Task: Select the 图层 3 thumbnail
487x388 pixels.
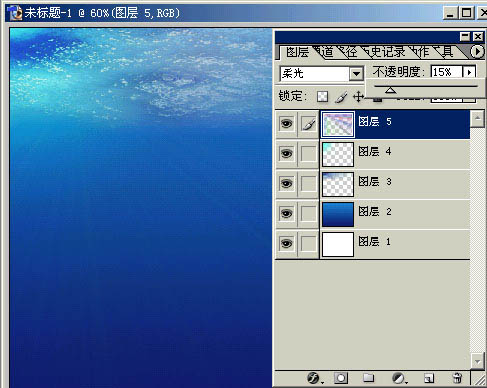Action: coord(338,184)
